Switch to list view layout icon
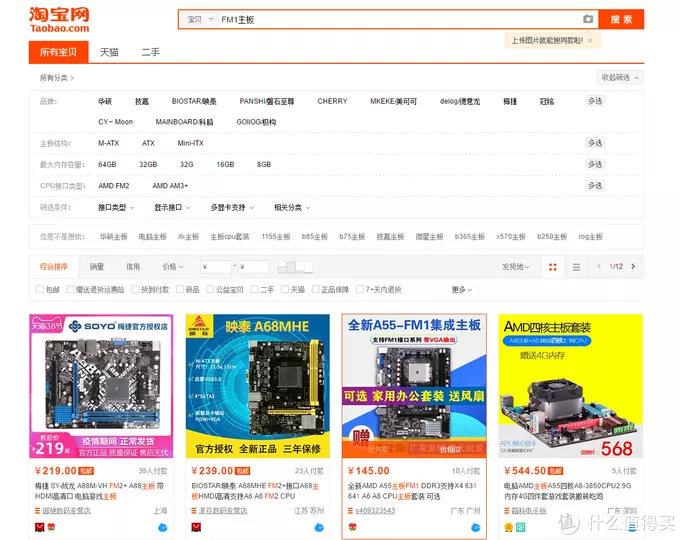This screenshot has width=680, height=540. pos(576,267)
